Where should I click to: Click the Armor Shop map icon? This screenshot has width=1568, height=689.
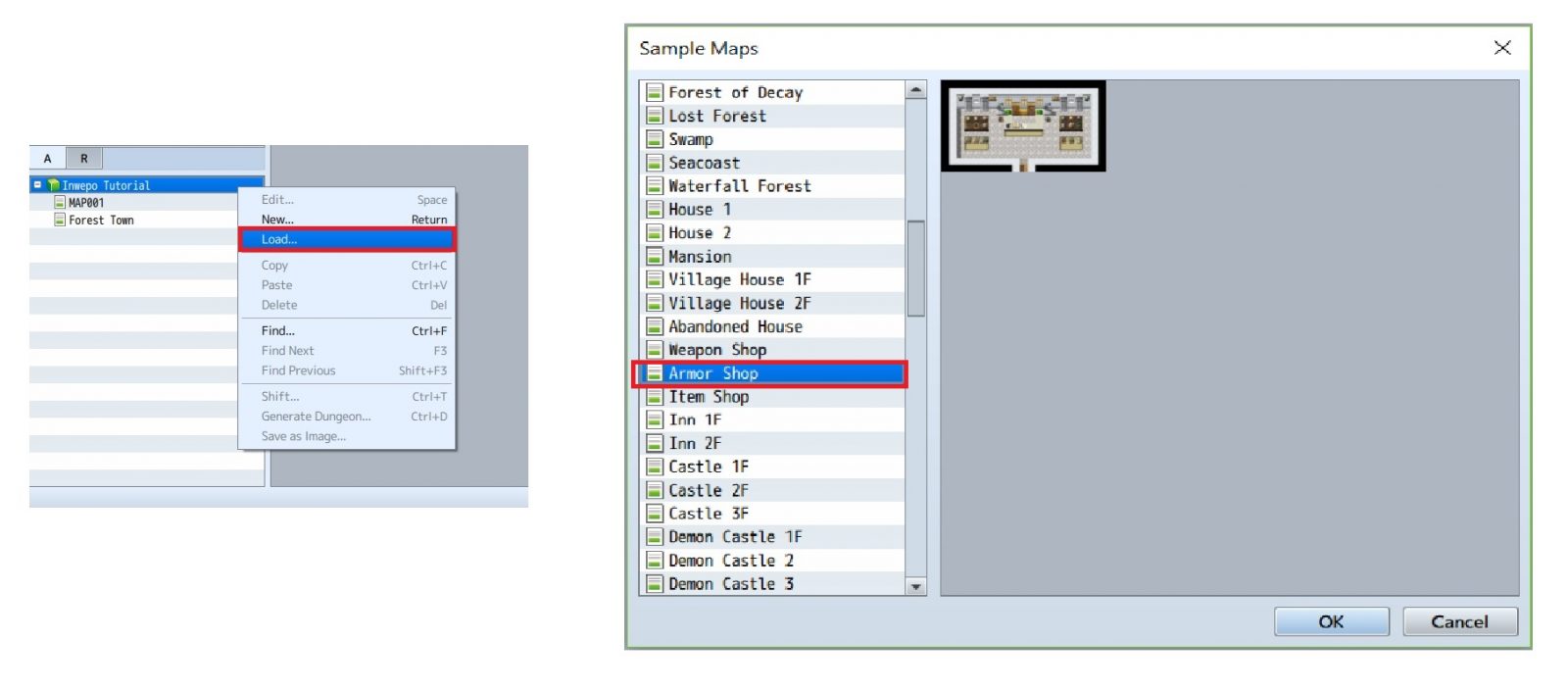[655, 373]
